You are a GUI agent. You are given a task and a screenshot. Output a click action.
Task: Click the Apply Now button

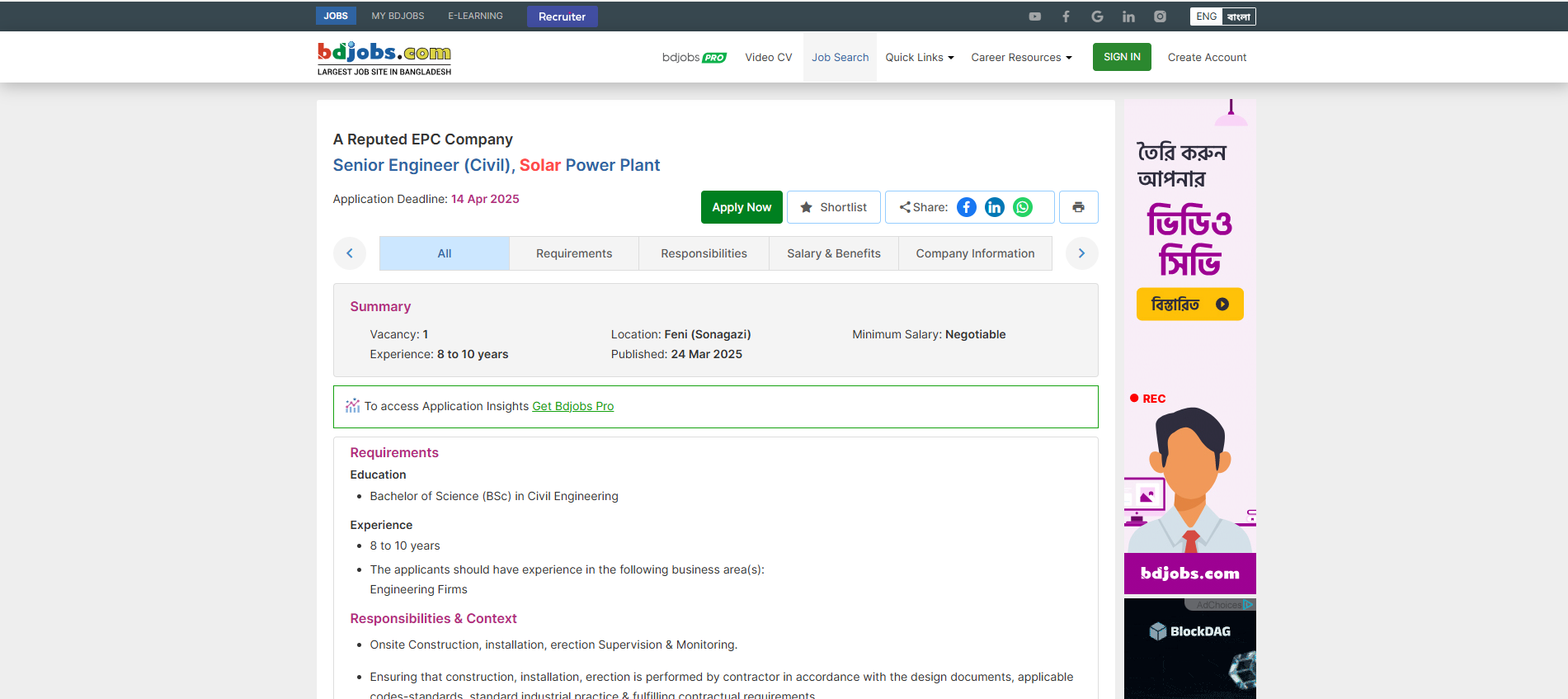click(x=742, y=207)
